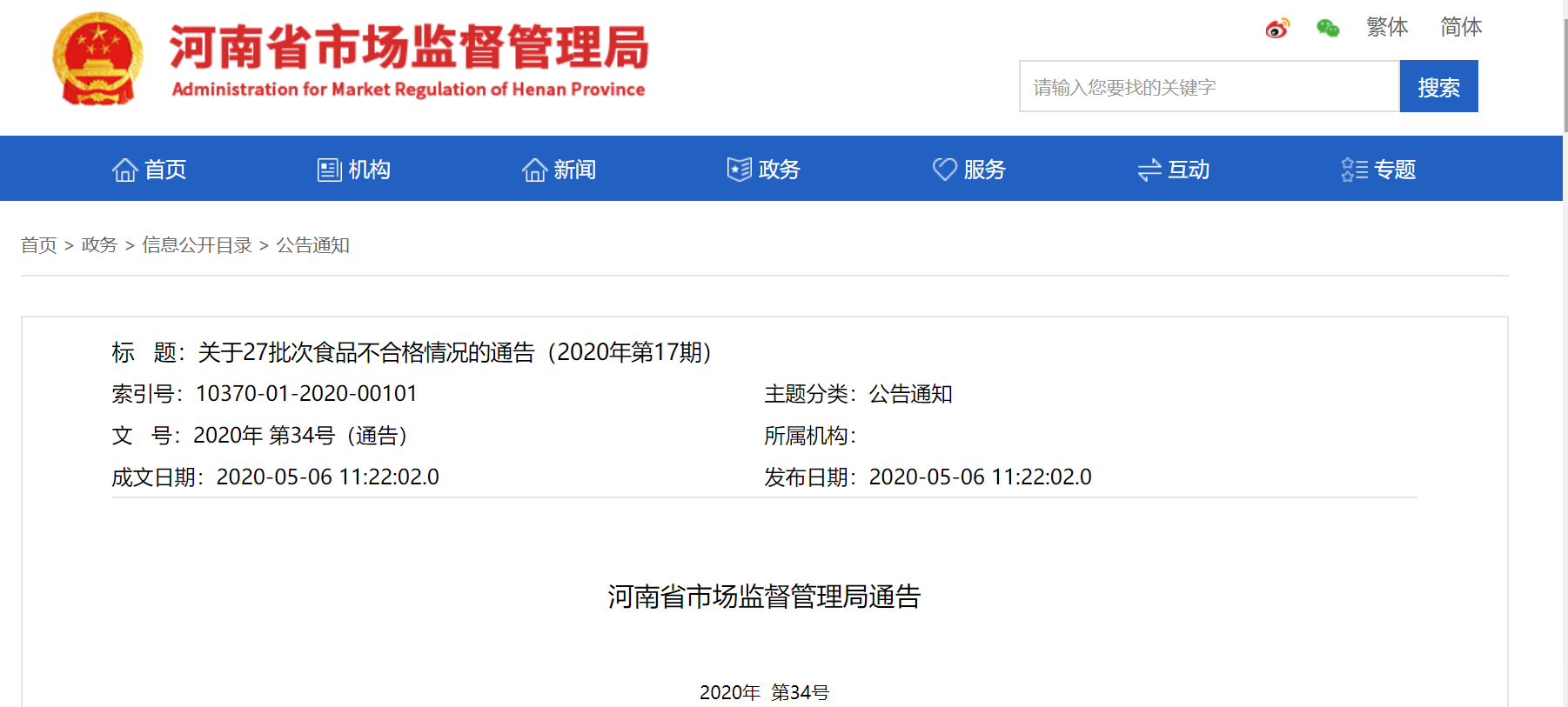Image resolution: width=1568 pixels, height=707 pixels.
Task: Click the blue 搜索 search button
Action: click(1439, 86)
